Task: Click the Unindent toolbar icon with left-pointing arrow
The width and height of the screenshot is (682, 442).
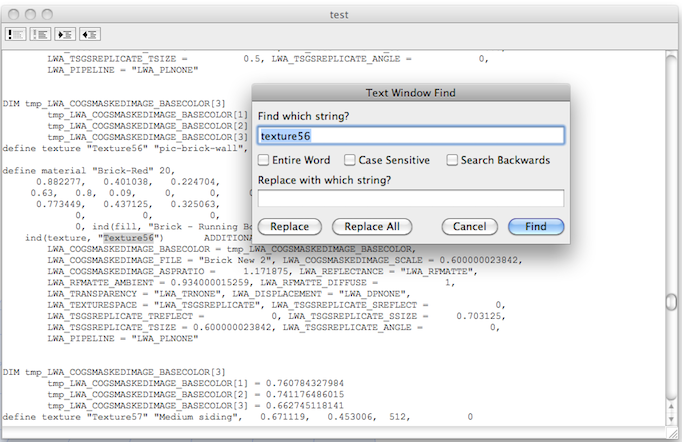Action: tap(90, 34)
